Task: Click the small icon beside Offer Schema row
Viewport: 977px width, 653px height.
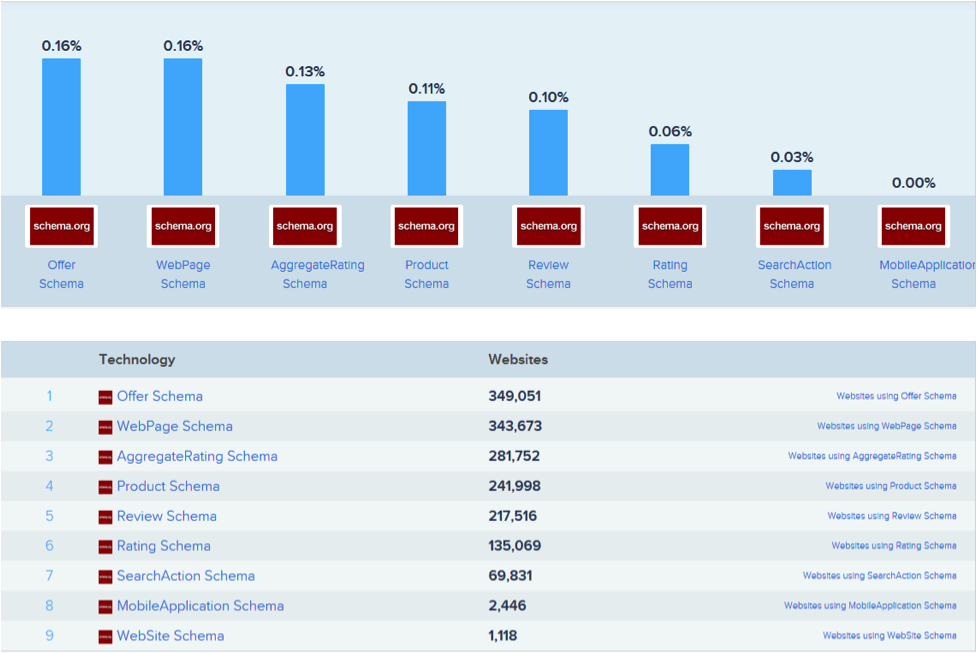Action: click(x=105, y=397)
